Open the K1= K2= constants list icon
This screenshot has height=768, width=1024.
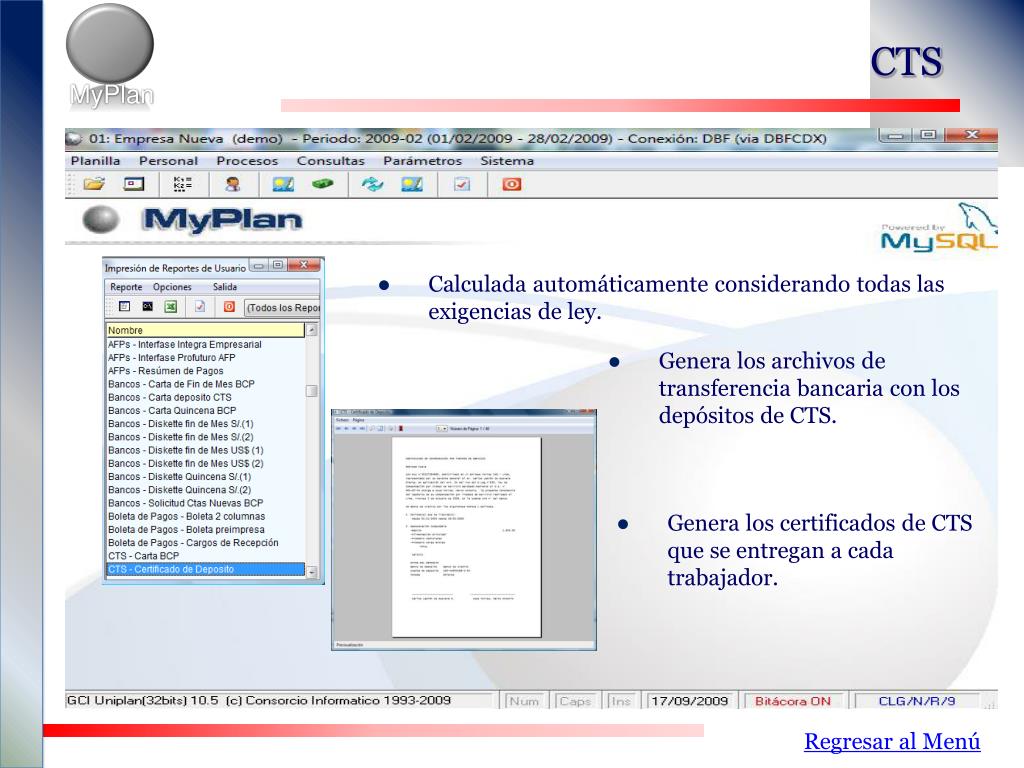pos(182,184)
